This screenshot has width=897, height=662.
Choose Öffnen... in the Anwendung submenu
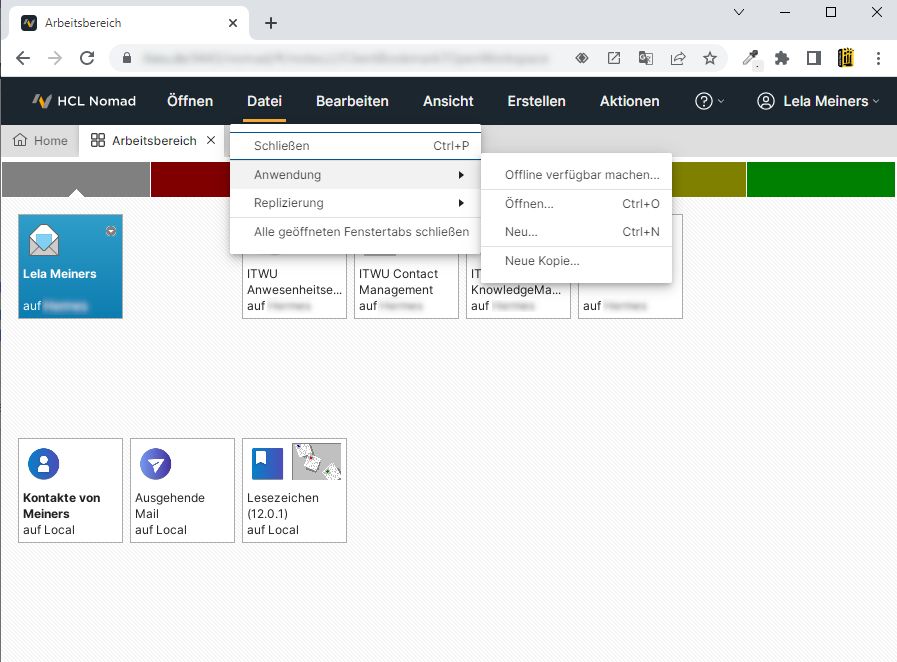point(577,204)
